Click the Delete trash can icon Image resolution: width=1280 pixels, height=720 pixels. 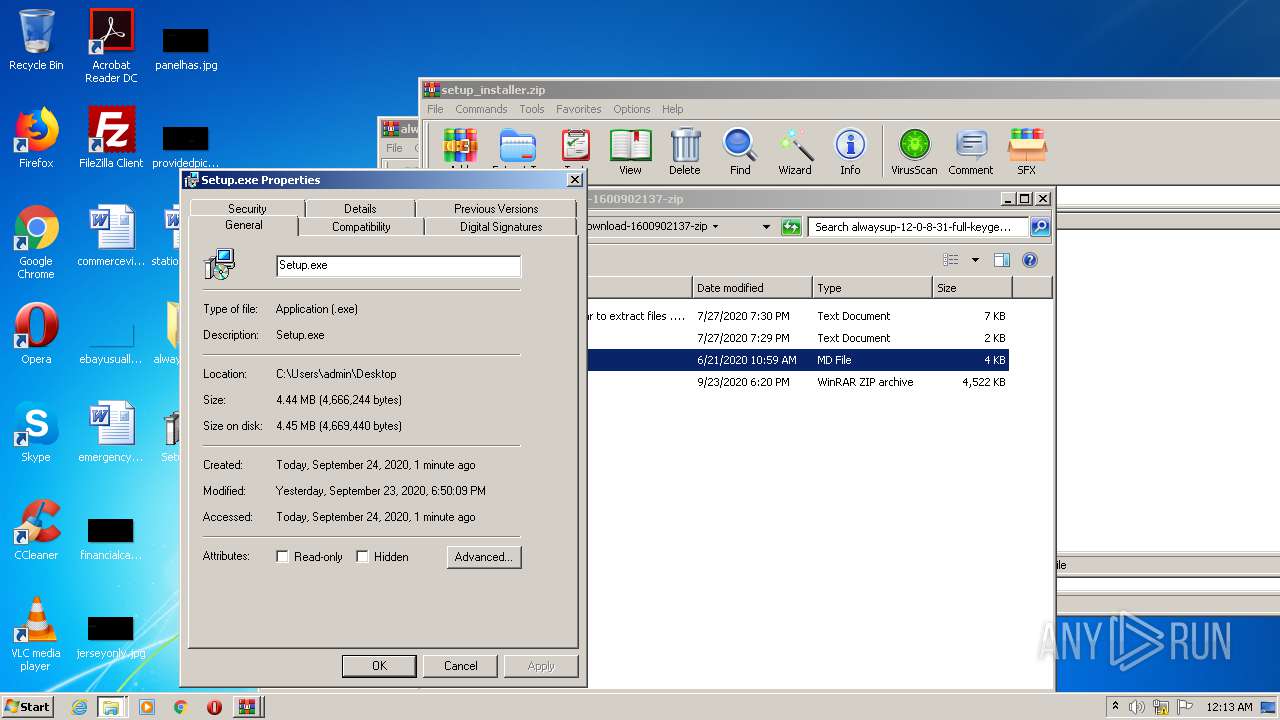tap(685, 151)
